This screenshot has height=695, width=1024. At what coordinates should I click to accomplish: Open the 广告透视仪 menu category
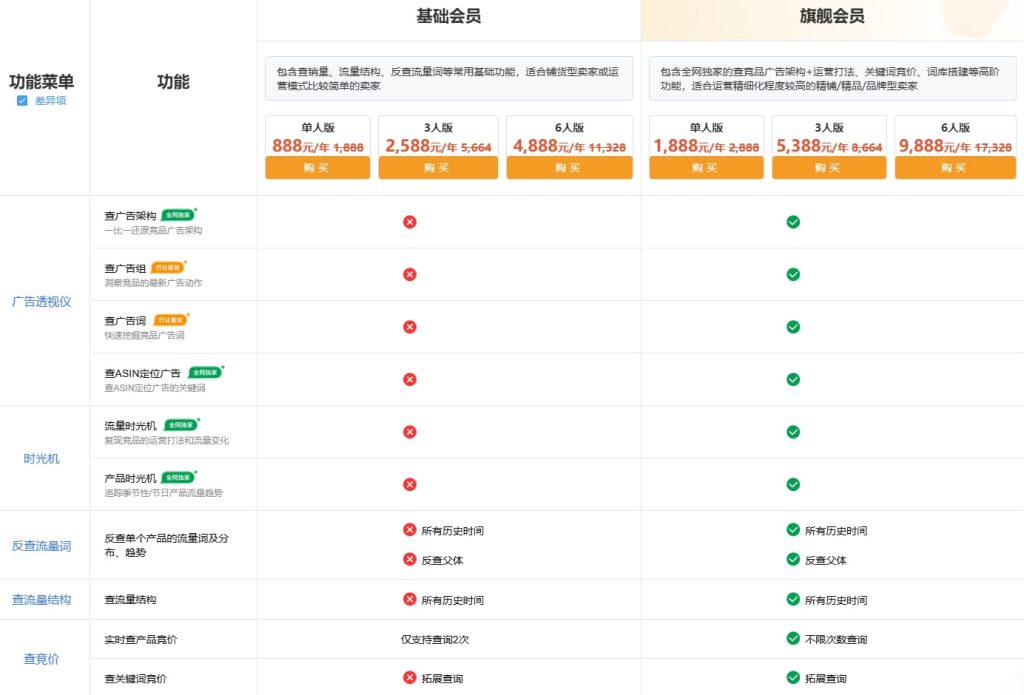pos(41,301)
